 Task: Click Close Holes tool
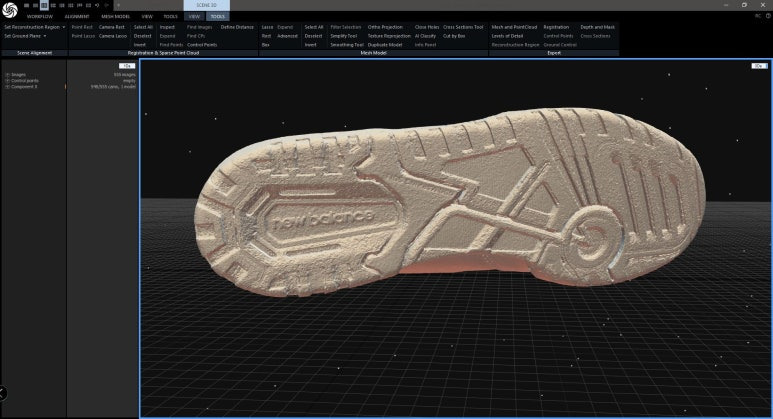tap(427, 27)
